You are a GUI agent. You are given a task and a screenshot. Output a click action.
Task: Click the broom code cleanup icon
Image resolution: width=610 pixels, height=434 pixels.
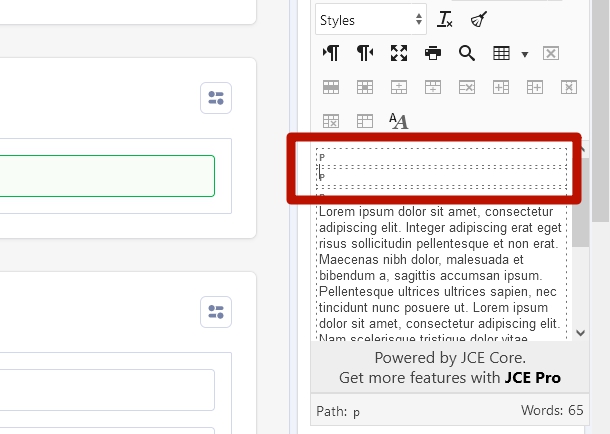point(479,19)
